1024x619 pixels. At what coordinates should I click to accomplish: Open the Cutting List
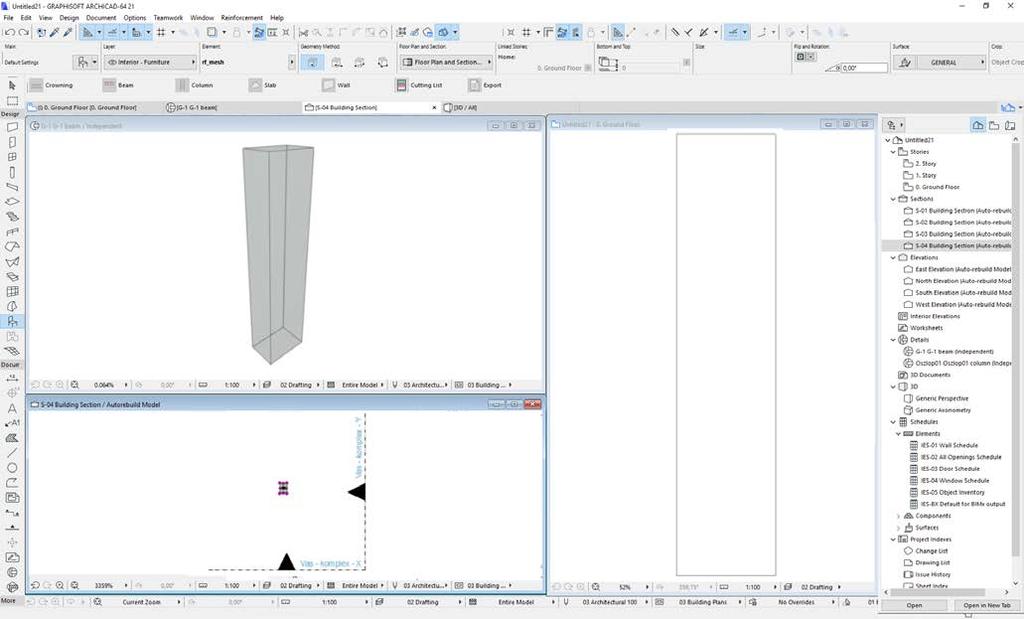point(419,85)
